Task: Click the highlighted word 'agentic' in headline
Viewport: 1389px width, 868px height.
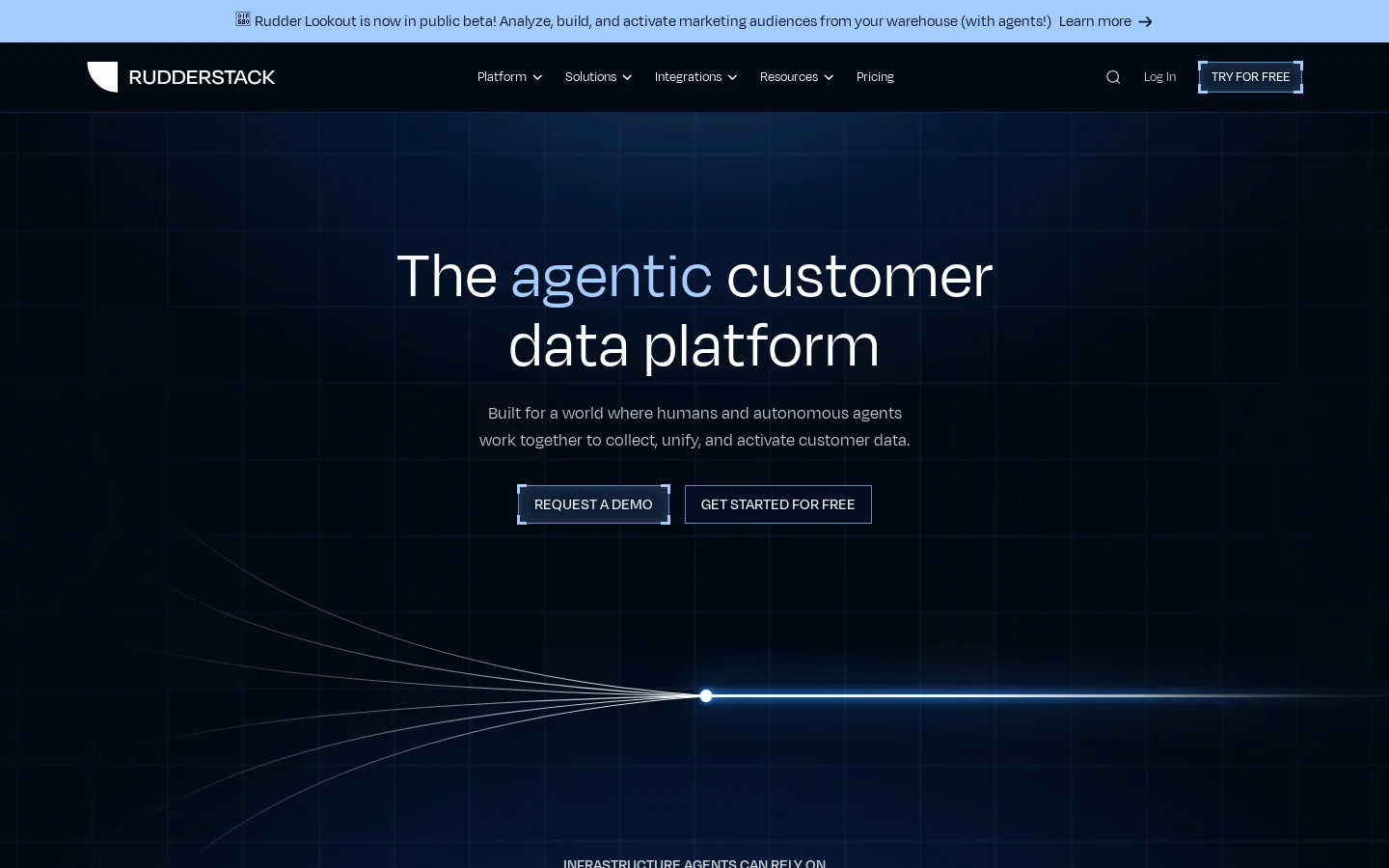Action: pyautogui.click(x=612, y=277)
